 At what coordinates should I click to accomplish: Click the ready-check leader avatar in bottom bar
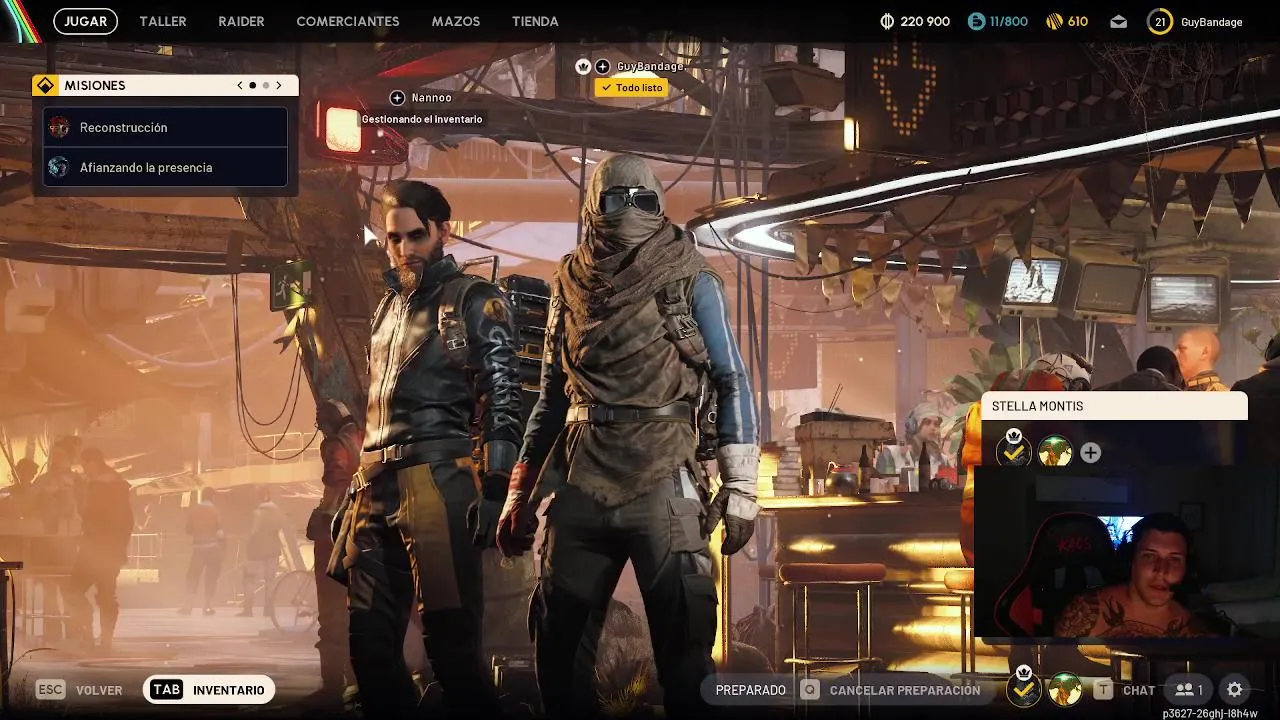pyautogui.click(x=1023, y=688)
